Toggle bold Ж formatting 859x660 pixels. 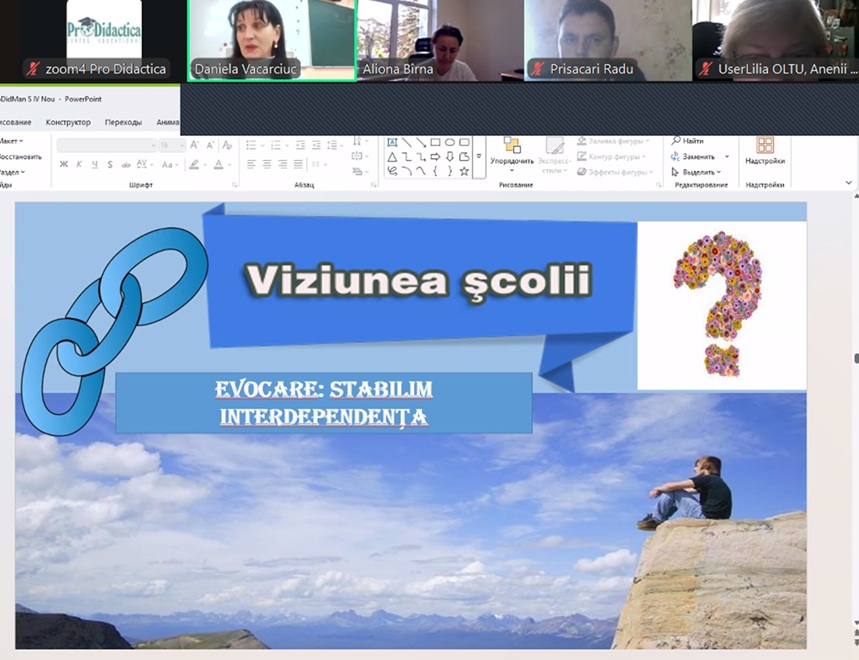click(x=64, y=164)
